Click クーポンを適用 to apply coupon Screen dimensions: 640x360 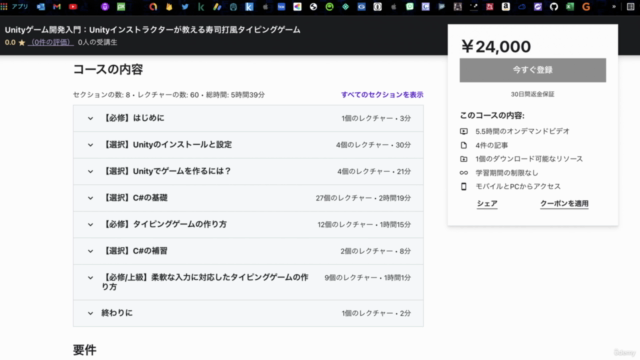click(x=564, y=204)
